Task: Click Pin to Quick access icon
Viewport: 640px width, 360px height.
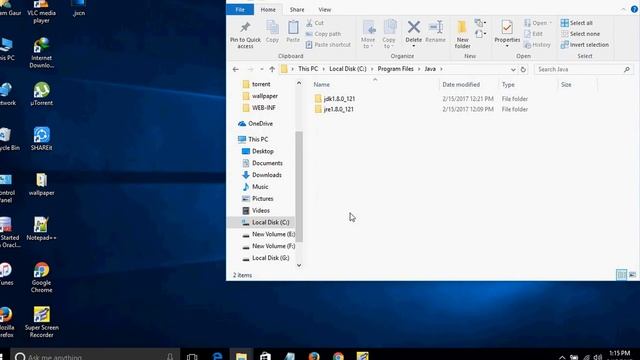Action: point(245,28)
